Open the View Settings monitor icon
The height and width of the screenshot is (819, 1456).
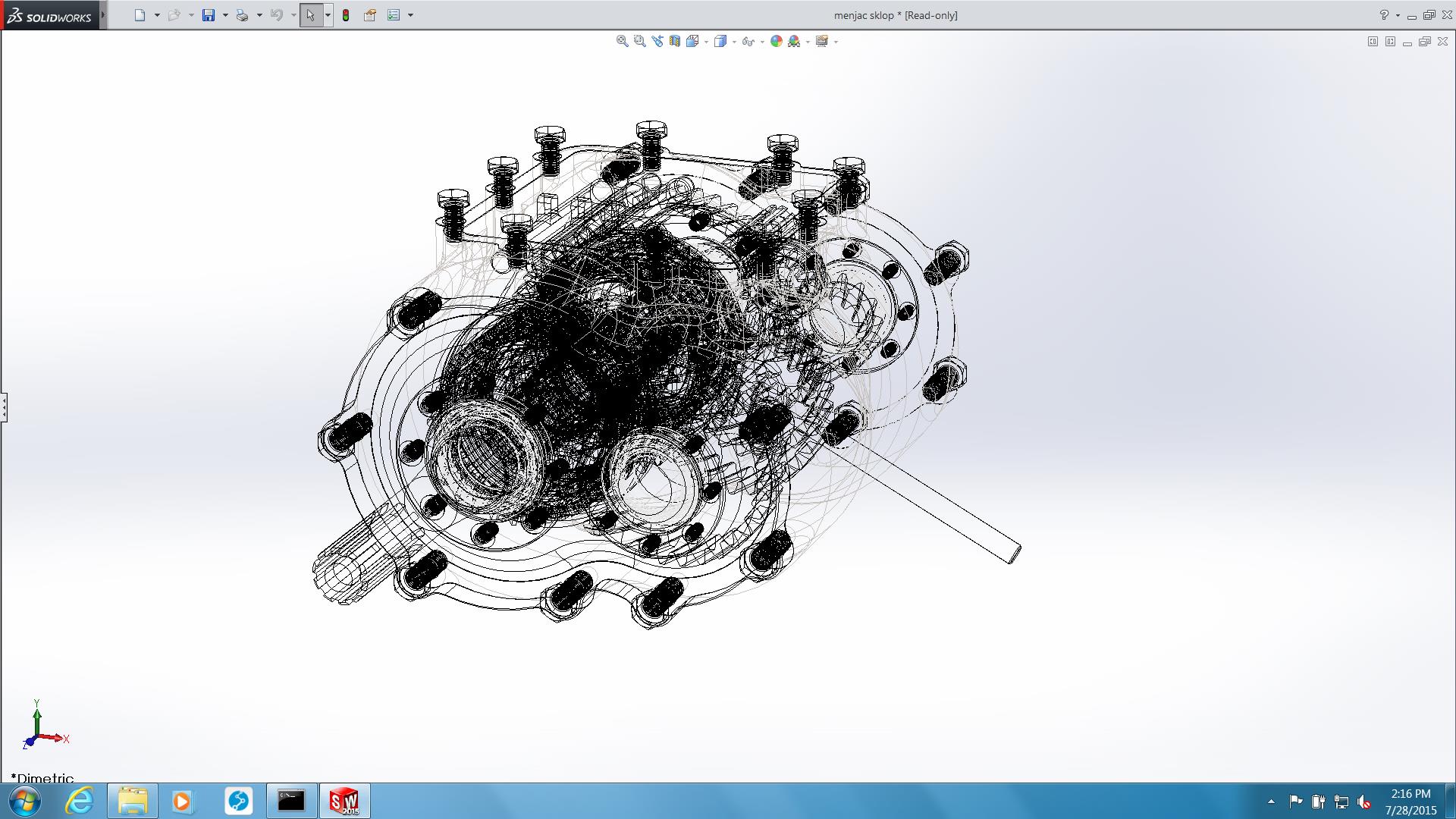click(821, 42)
